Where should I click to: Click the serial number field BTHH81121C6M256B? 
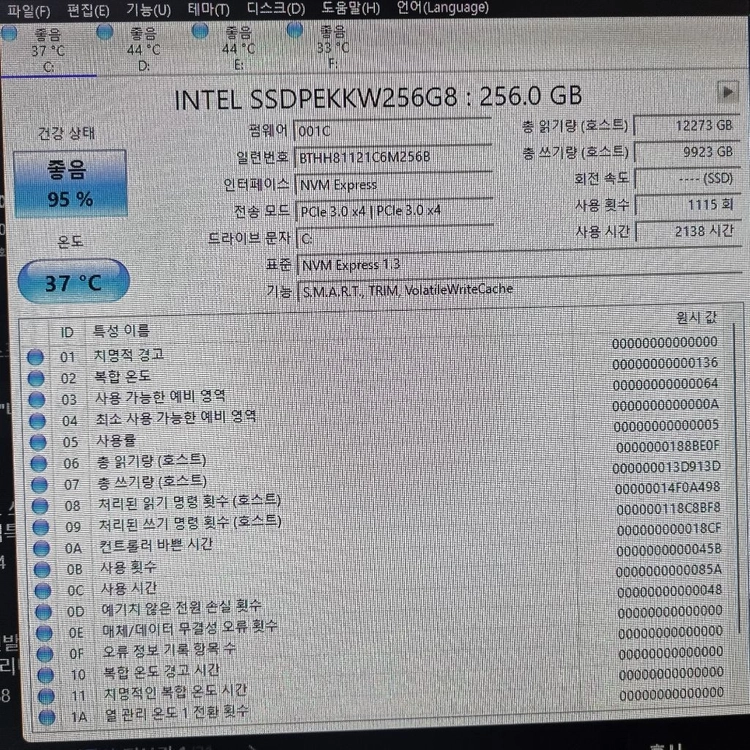(x=393, y=157)
